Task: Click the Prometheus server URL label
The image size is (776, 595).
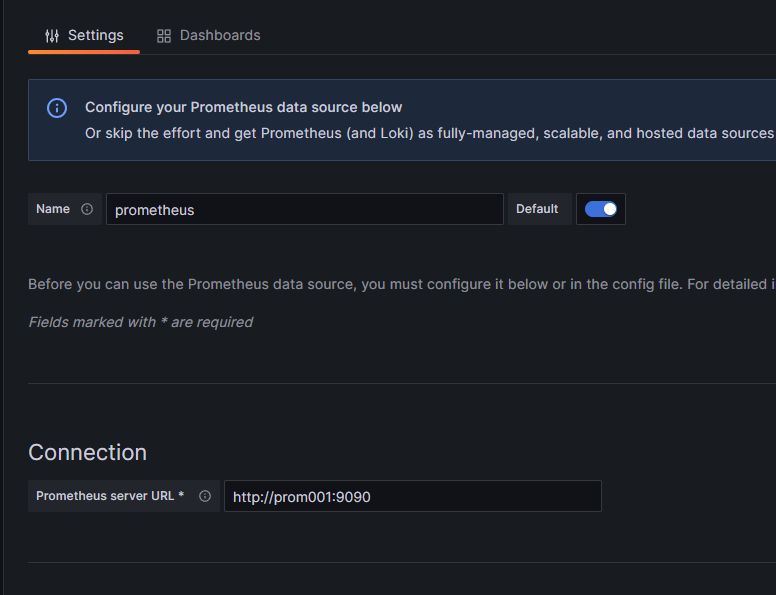Action: [x=105, y=496]
